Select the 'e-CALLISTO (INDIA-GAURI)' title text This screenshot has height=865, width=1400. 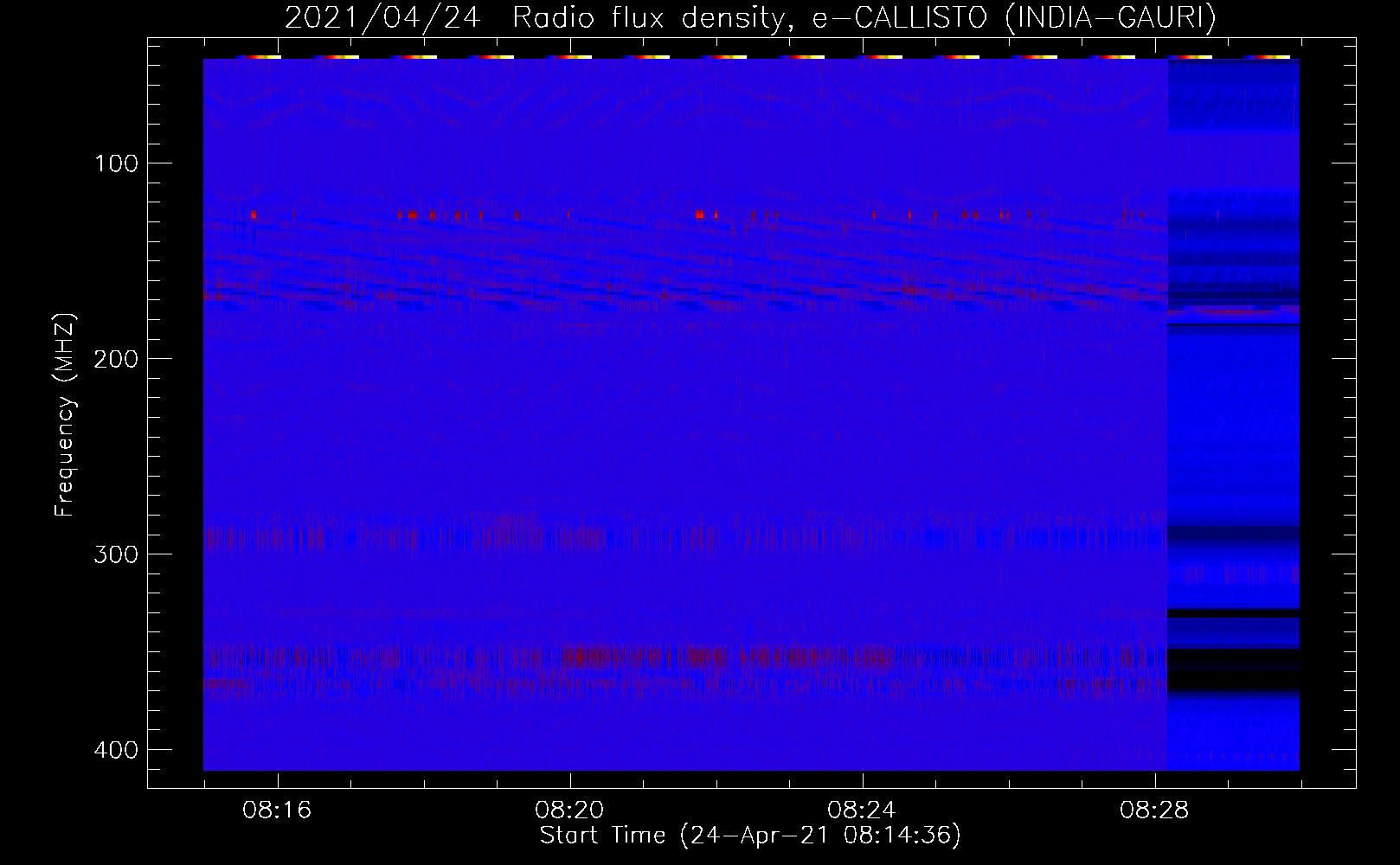click(1014, 18)
